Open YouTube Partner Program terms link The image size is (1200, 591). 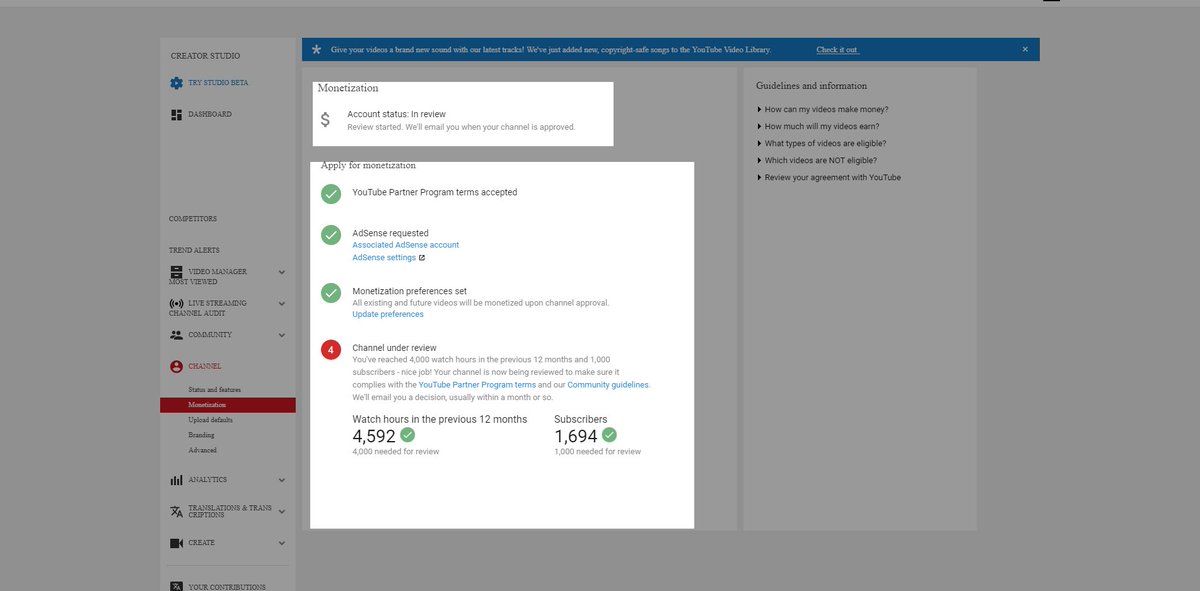pos(477,385)
